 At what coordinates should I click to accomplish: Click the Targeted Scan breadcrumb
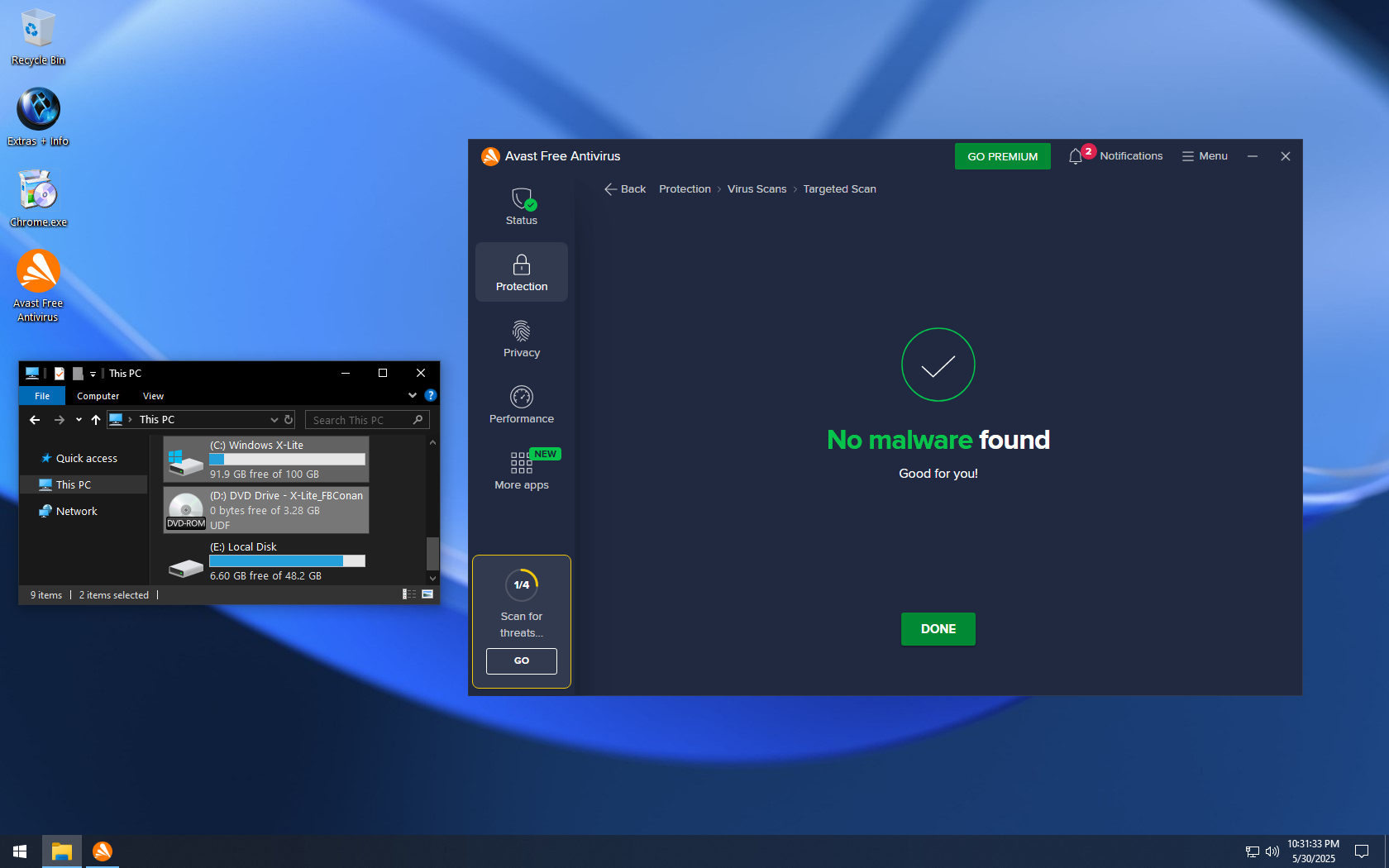click(840, 189)
